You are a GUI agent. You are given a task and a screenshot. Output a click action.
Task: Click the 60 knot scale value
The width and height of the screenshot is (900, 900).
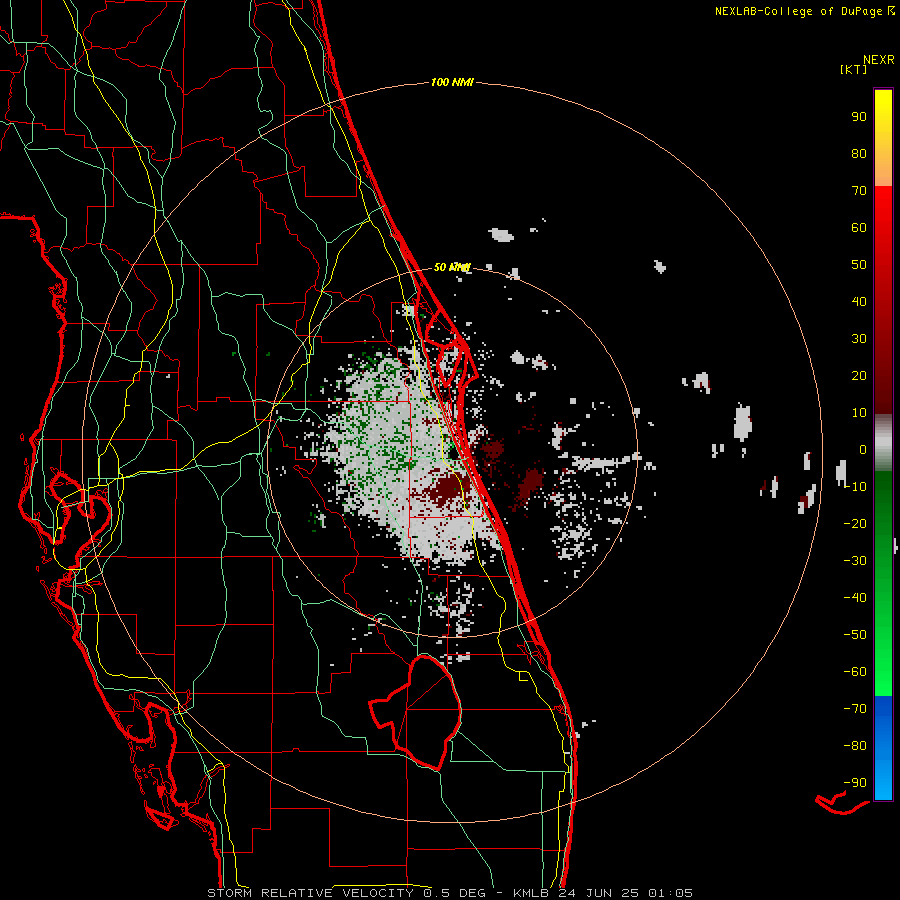coord(859,227)
